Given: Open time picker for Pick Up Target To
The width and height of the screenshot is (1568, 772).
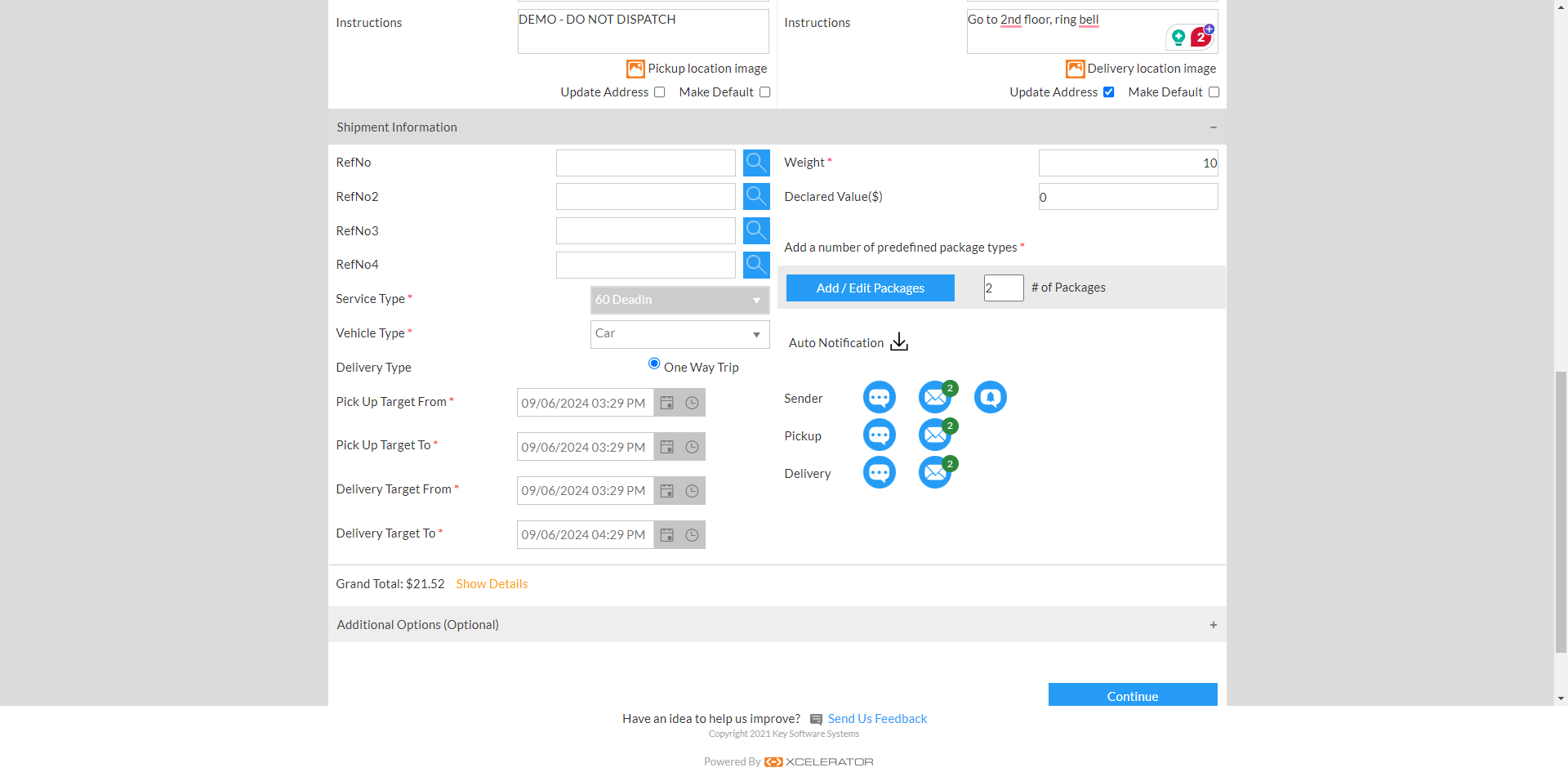Looking at the screenshot, I should [x=692, y=447].
